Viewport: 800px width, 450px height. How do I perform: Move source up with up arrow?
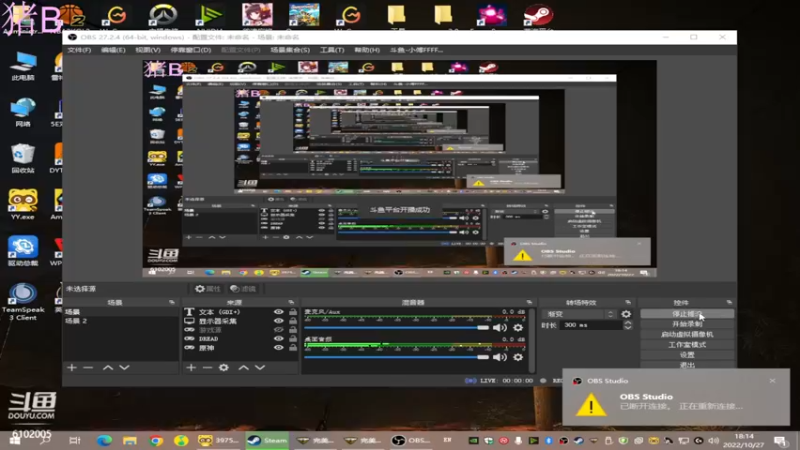tap(243, 367)
